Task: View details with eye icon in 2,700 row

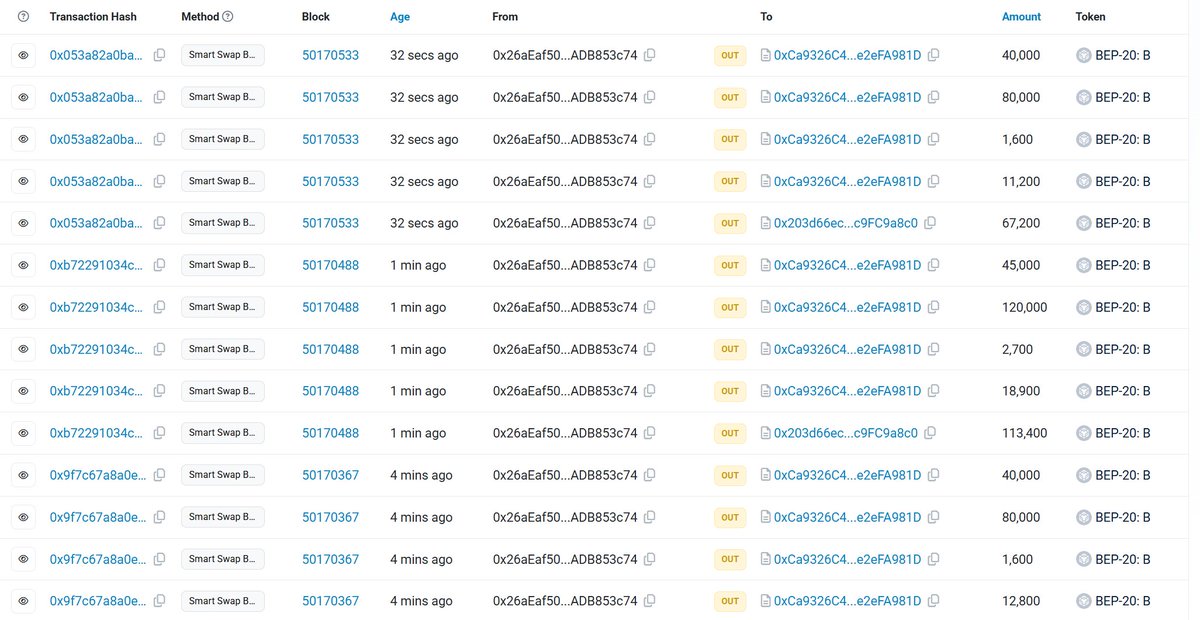Action: (24, 350)
